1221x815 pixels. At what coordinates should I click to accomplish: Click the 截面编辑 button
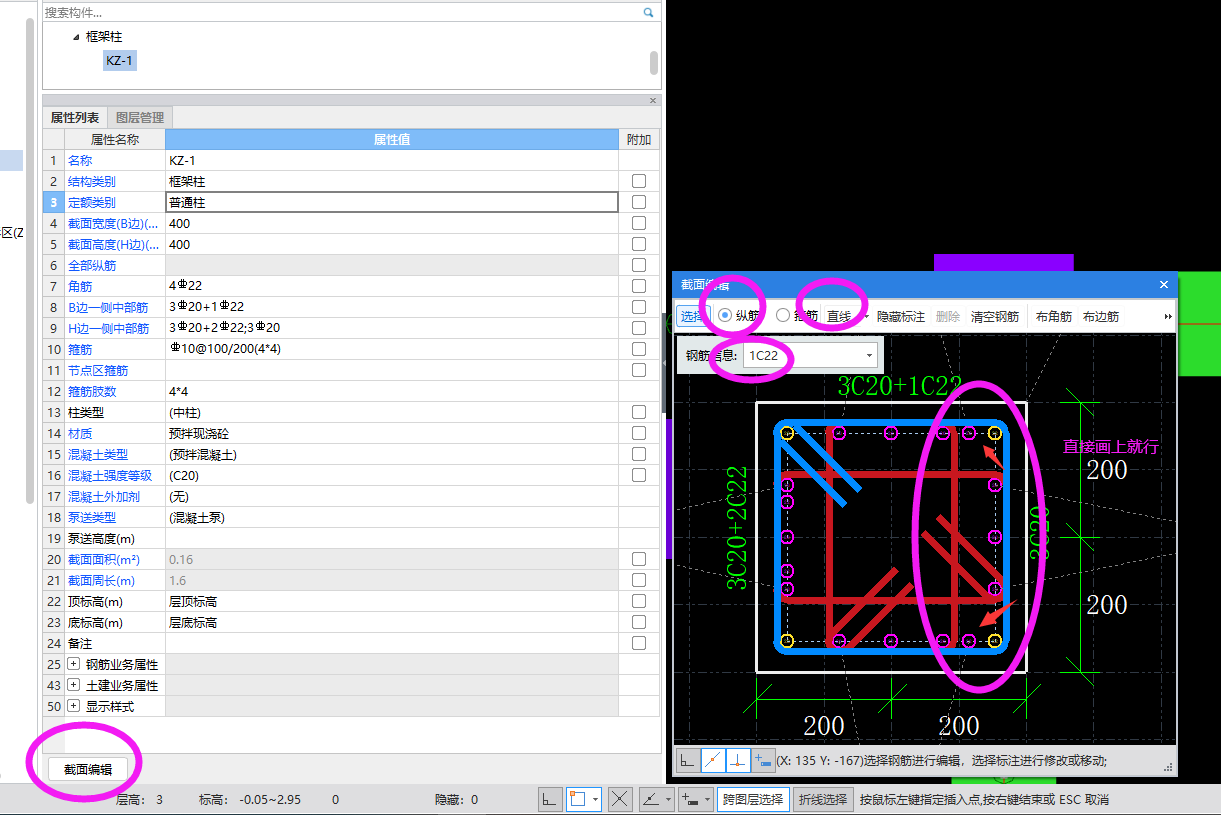(x=89, y=769)
